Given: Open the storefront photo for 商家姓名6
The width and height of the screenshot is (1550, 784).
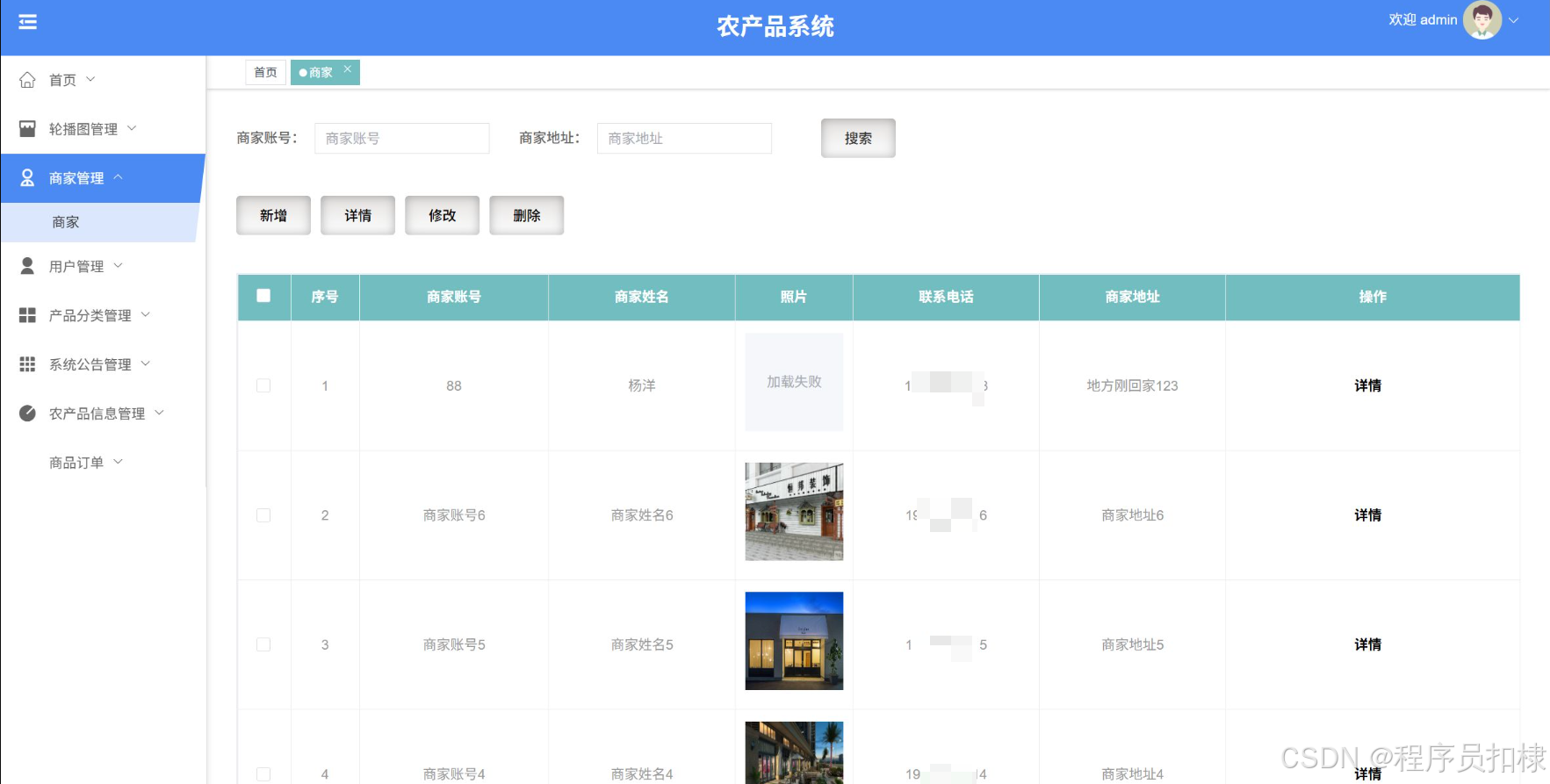Looking at the screenshot, I should pyautogui.click(x=794, y=512).
